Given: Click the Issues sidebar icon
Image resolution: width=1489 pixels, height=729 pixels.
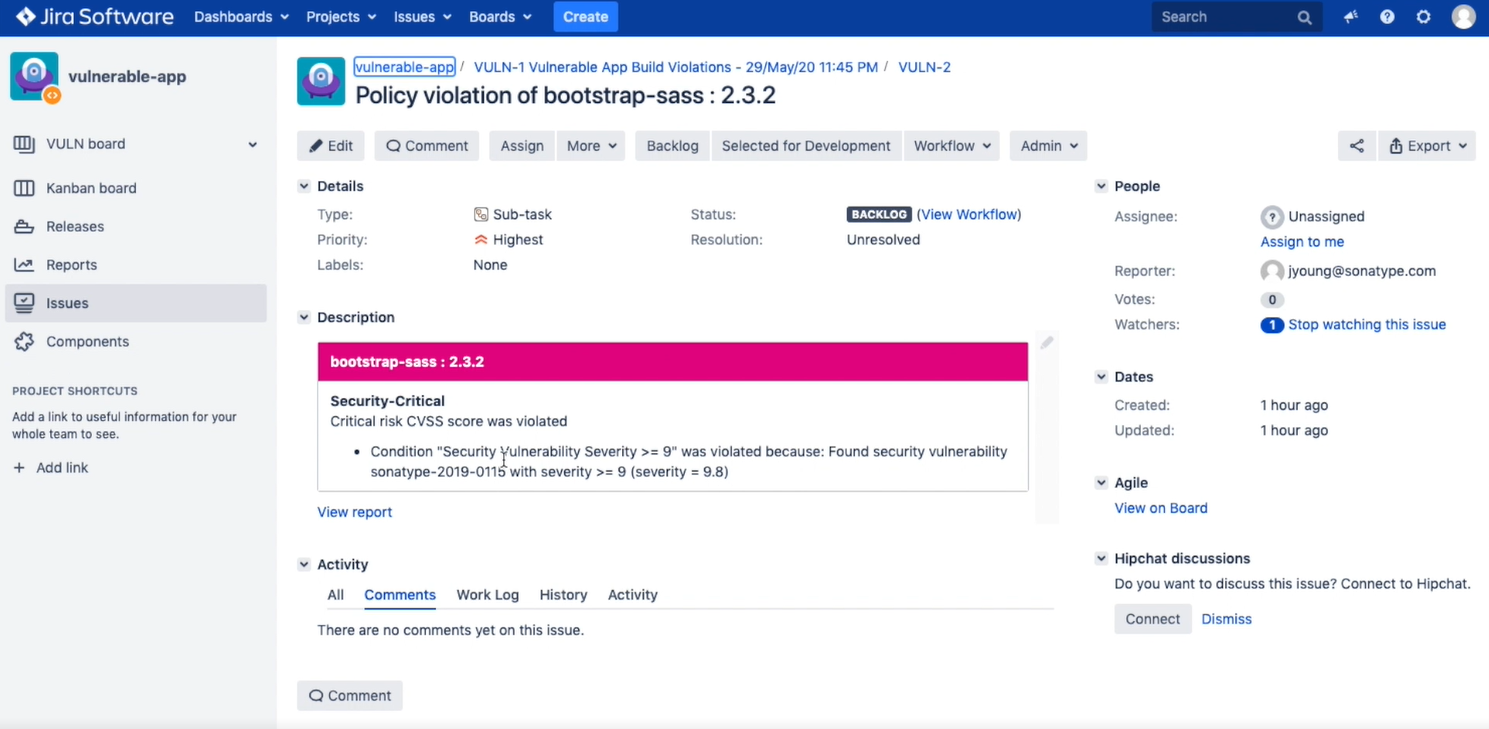Looking at the screenshot, I should (x=24, y=303).
